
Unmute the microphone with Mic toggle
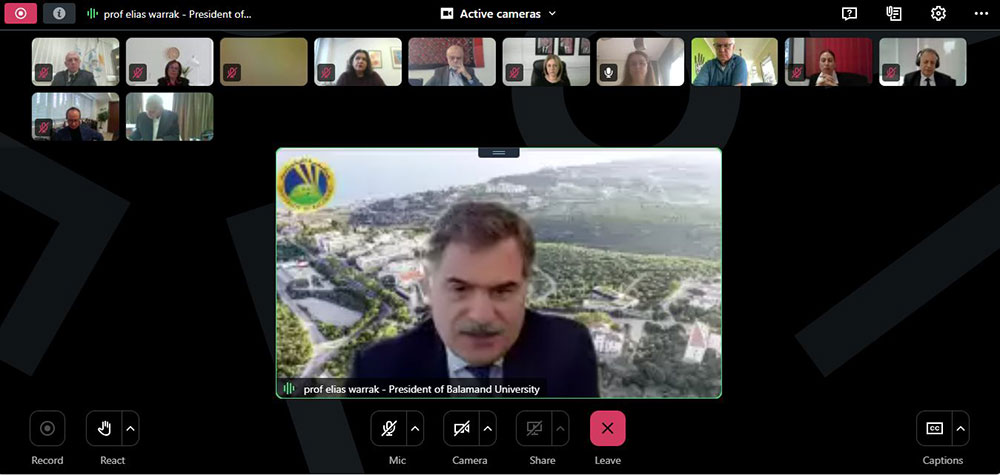coord(389,429)
